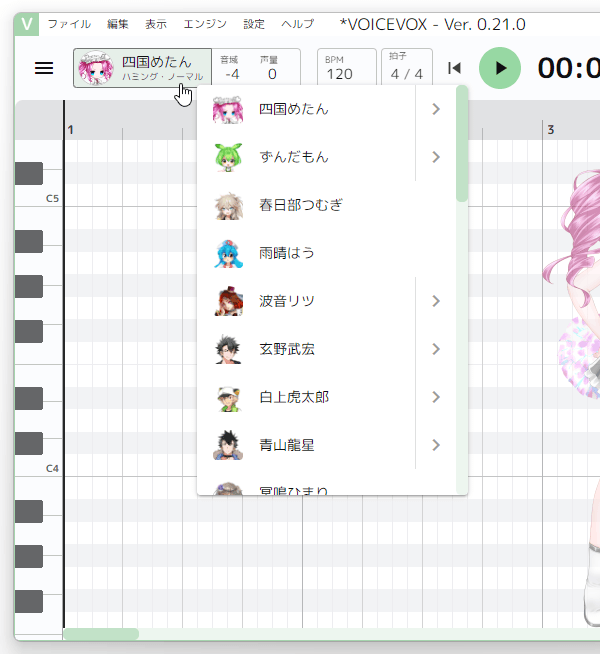This screenshot has height=654, width=600.
Task: Click the piano roll horizontal scrollbar
Action: tap(101, 634)
